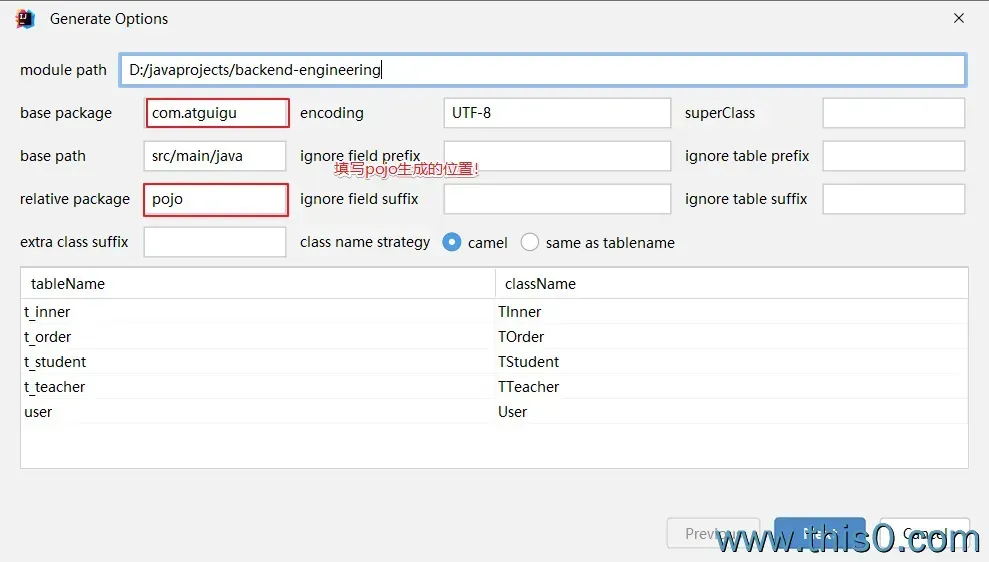Click the TTeacher class name cell

pos(529,387)
